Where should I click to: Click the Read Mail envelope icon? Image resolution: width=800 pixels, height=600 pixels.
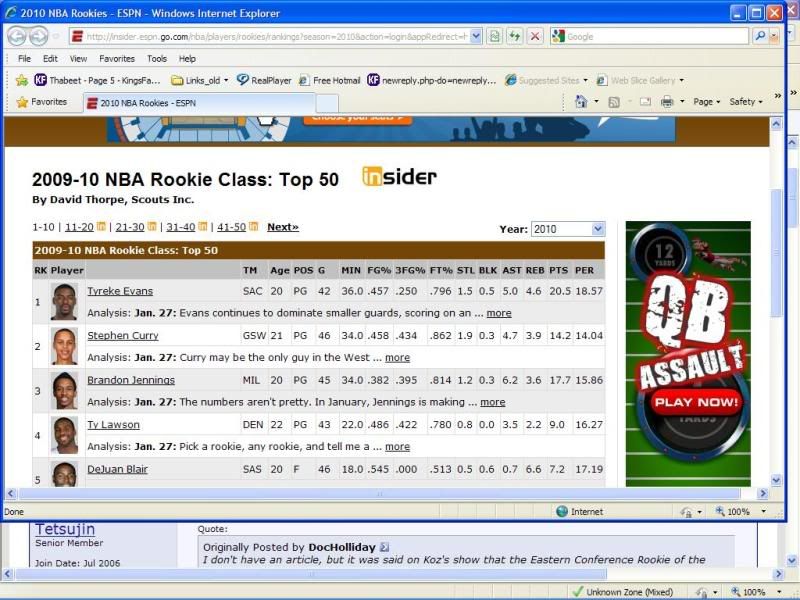[x=645, y=102]
